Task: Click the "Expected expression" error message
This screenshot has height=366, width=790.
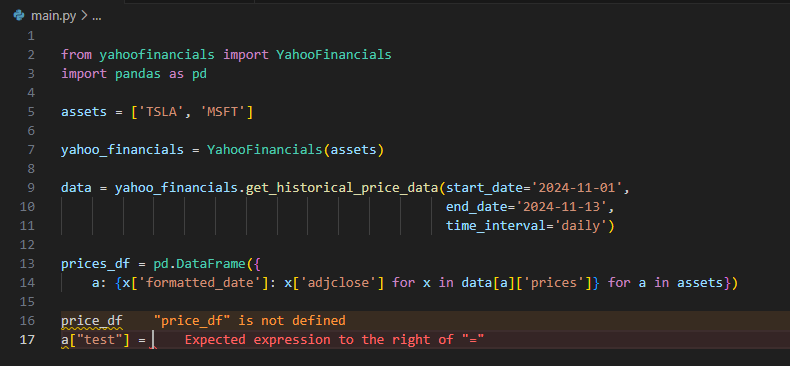Action: tap(335, 340)
